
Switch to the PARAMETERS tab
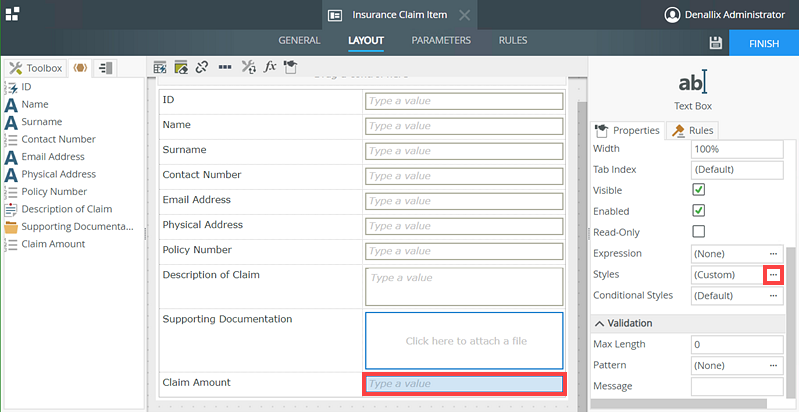point(441,41)
